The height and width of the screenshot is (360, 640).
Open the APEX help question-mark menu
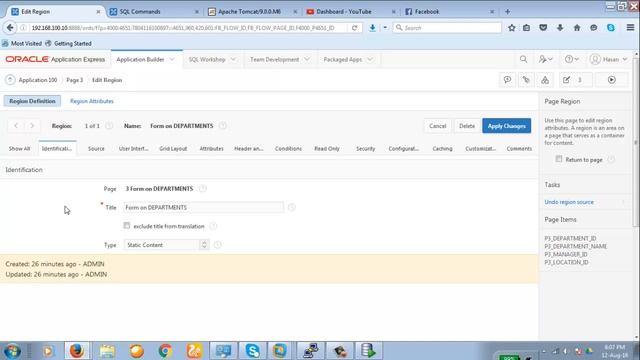point(571,59)
